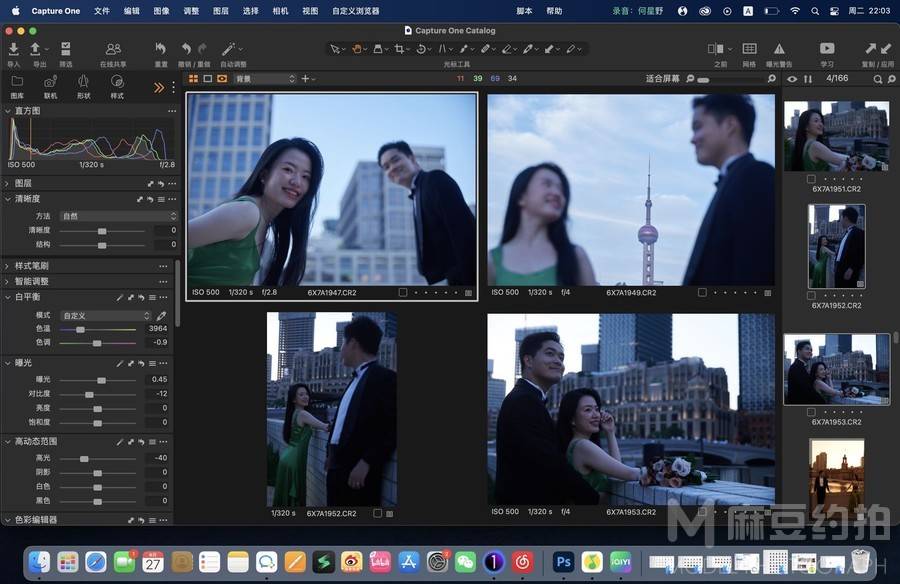Expand the Smart Adjustments (智能调整) panel
Screen dimensions: 900x584
click(7, 281)
